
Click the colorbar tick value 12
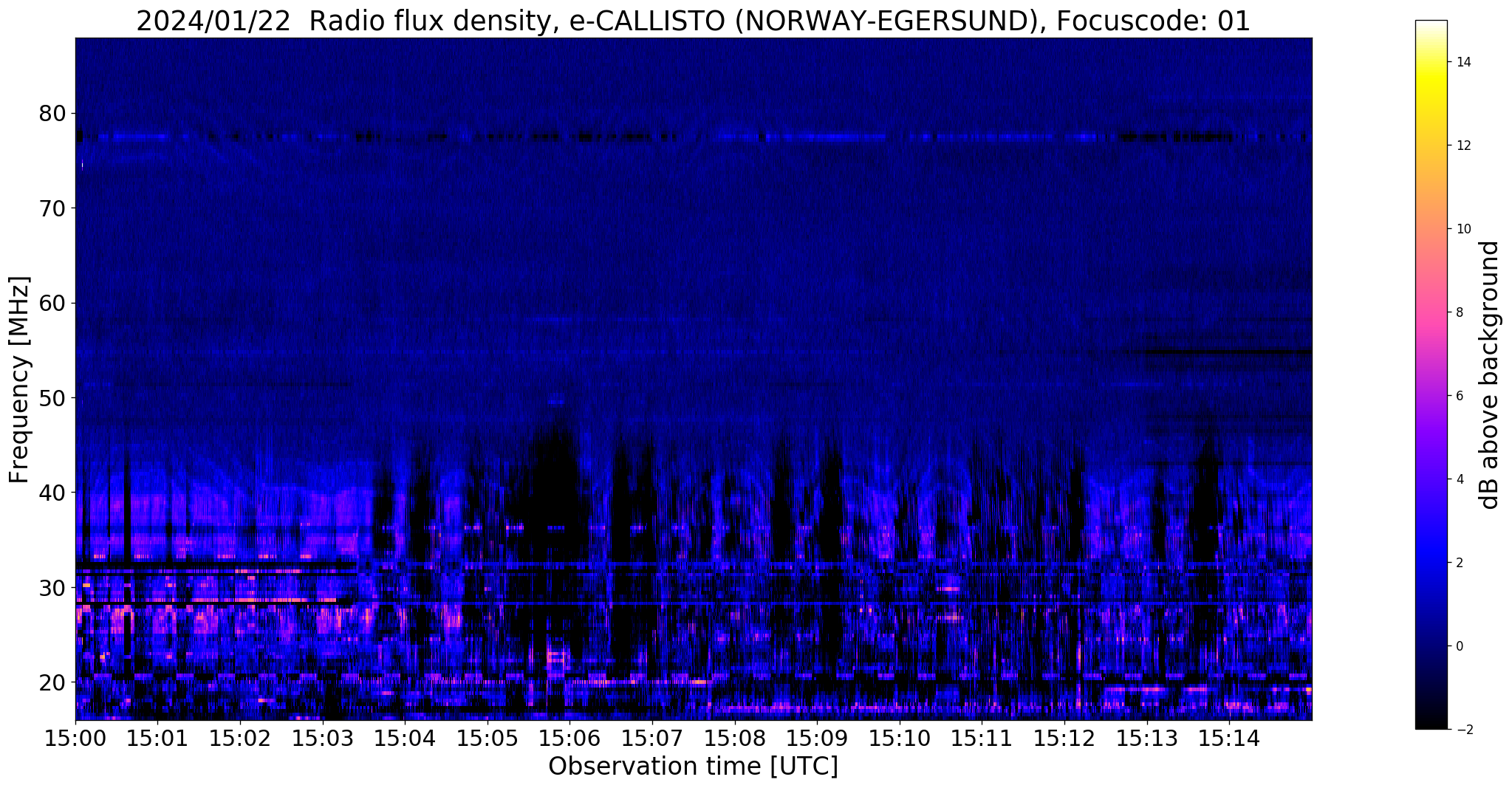[x=1463, y=145]
